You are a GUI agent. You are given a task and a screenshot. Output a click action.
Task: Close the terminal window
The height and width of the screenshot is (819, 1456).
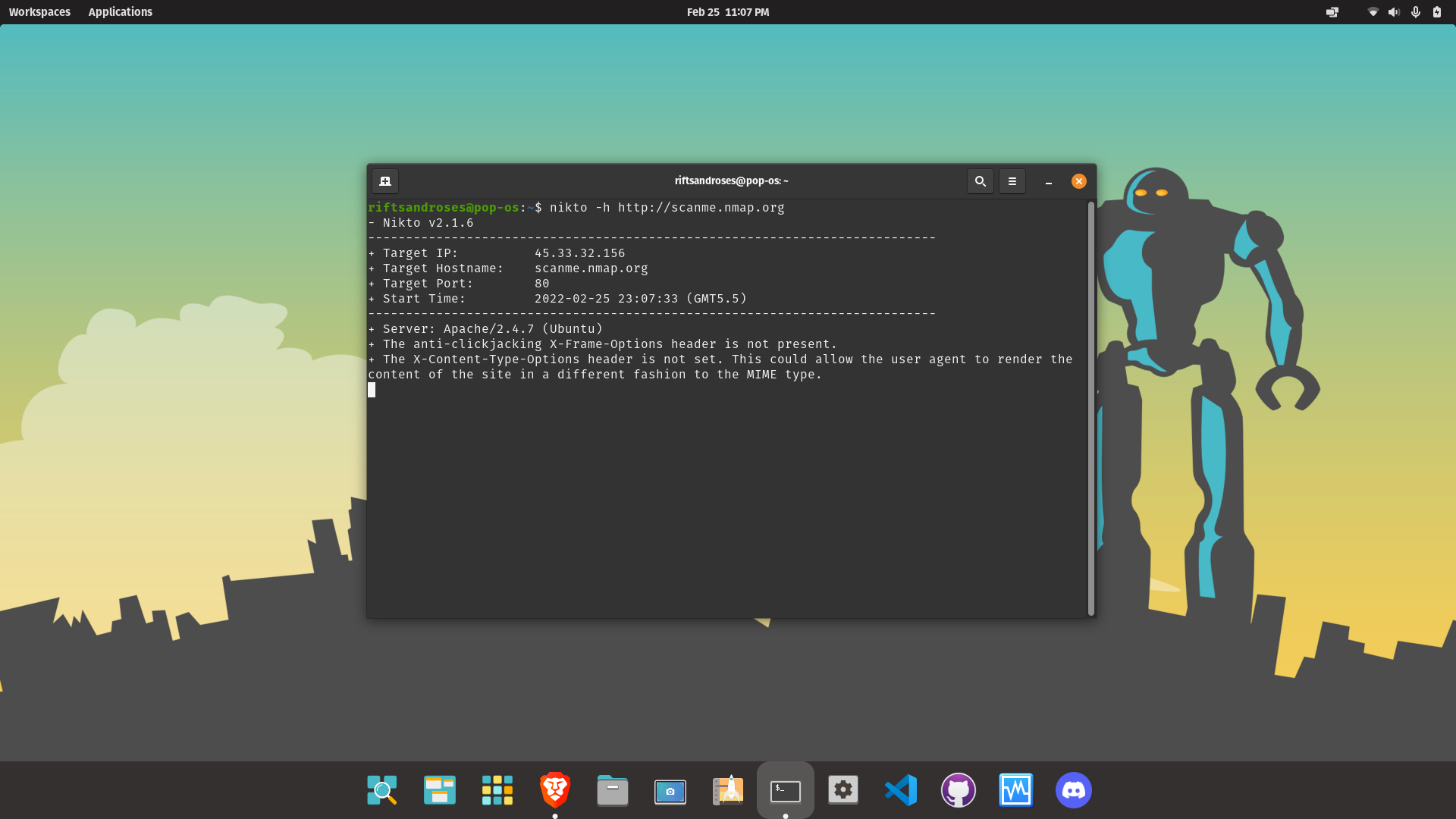[x=1079, y=181]
